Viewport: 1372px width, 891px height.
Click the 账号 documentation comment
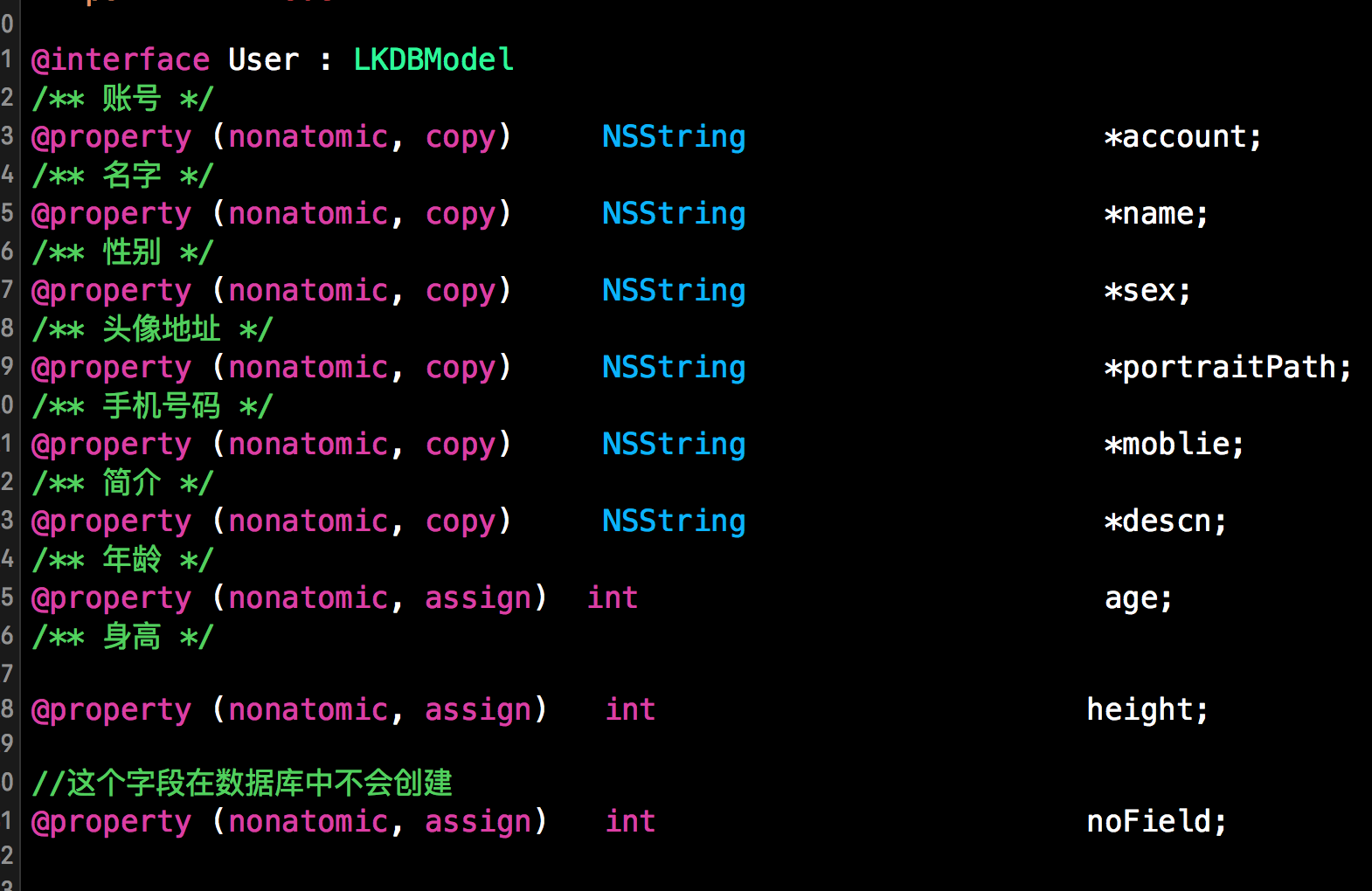[x=122, y=98]
